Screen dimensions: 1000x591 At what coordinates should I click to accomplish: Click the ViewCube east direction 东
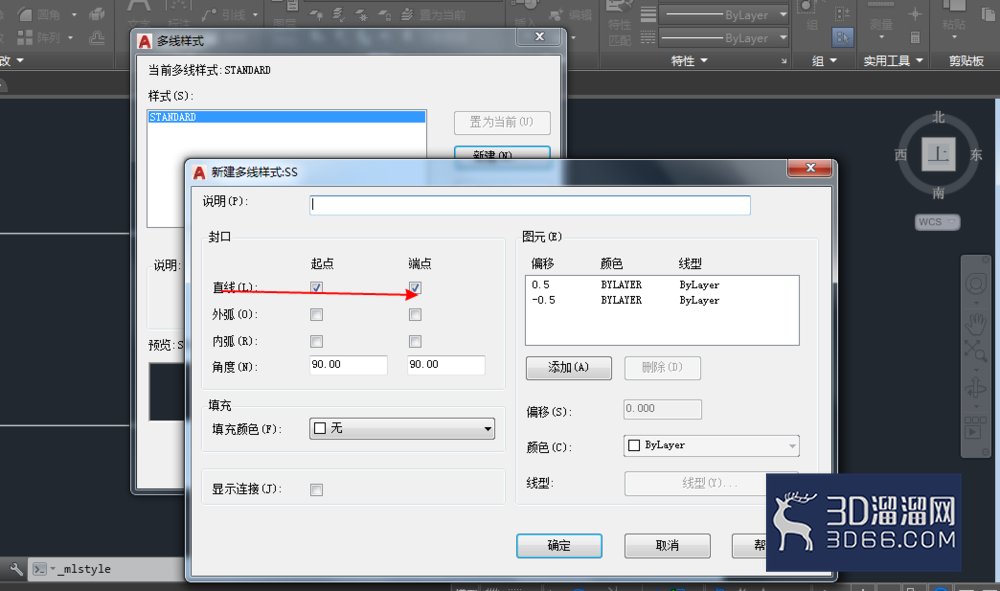coord(976,154)
